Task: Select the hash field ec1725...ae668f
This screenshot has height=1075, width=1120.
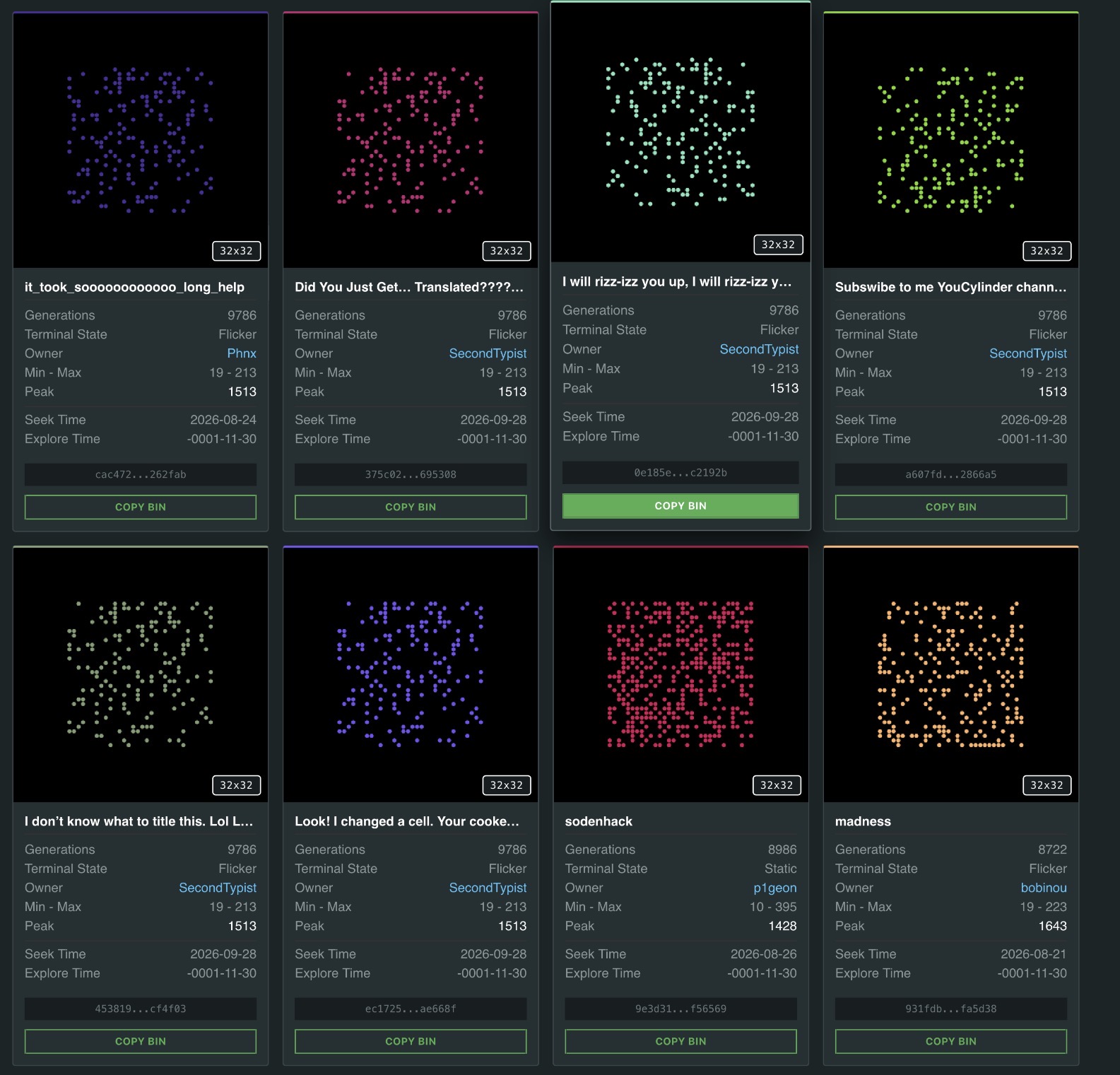Action: click(x=411, y=1009)
